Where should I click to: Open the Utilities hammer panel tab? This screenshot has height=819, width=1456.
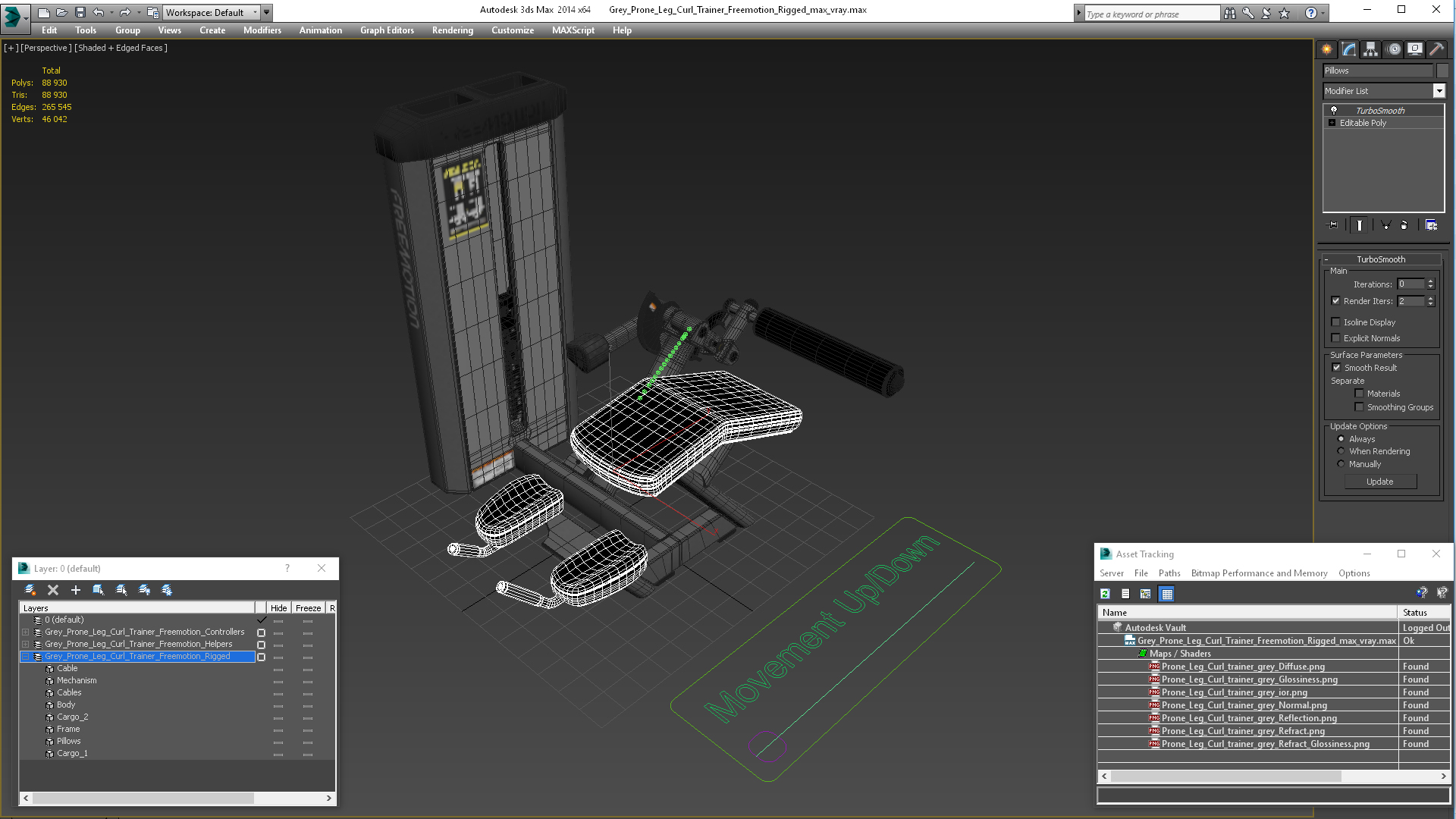tap(1436, 49)
